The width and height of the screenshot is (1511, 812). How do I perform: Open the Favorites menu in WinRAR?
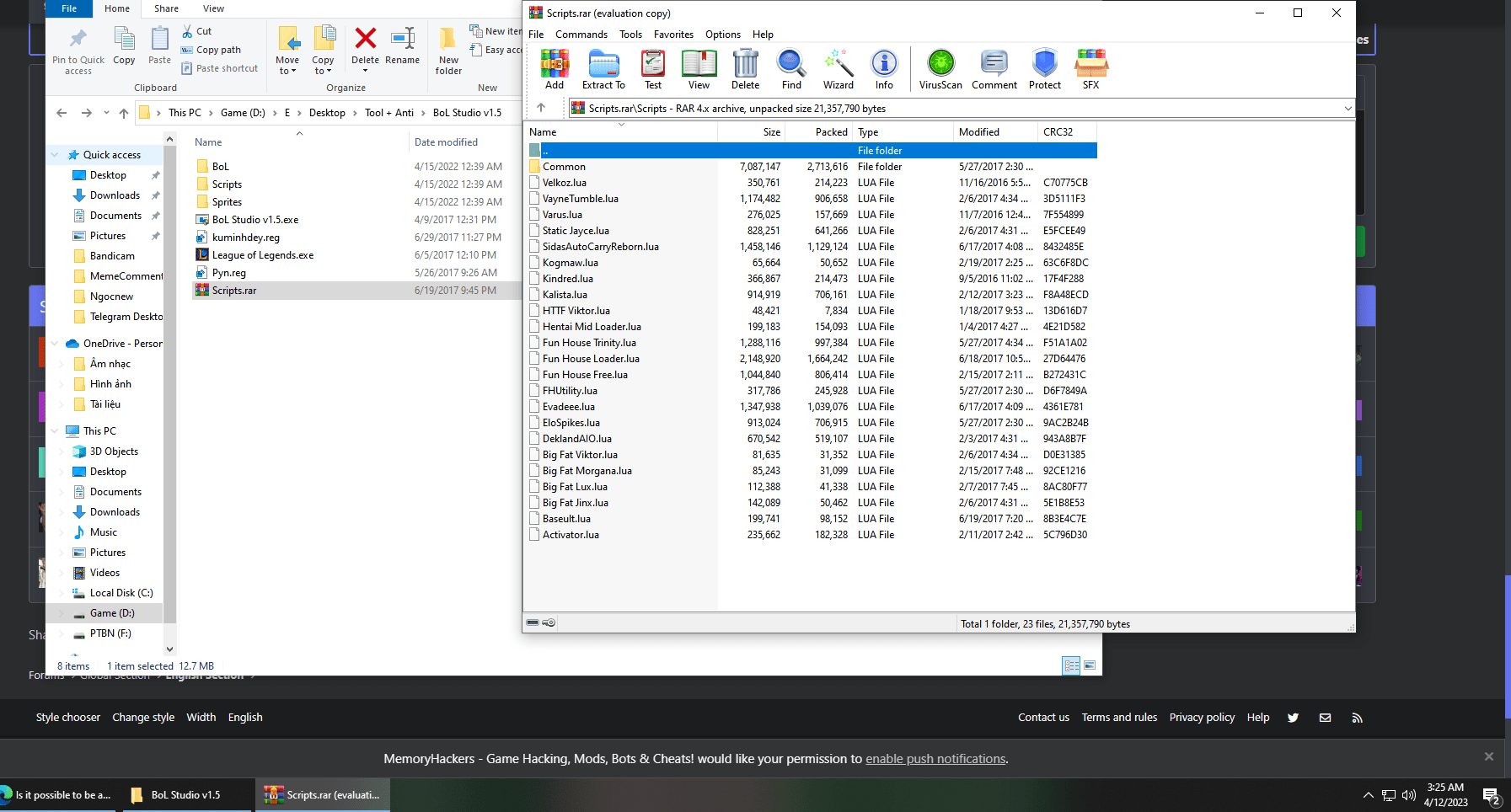pyautogui.click(x=673, y=35)
